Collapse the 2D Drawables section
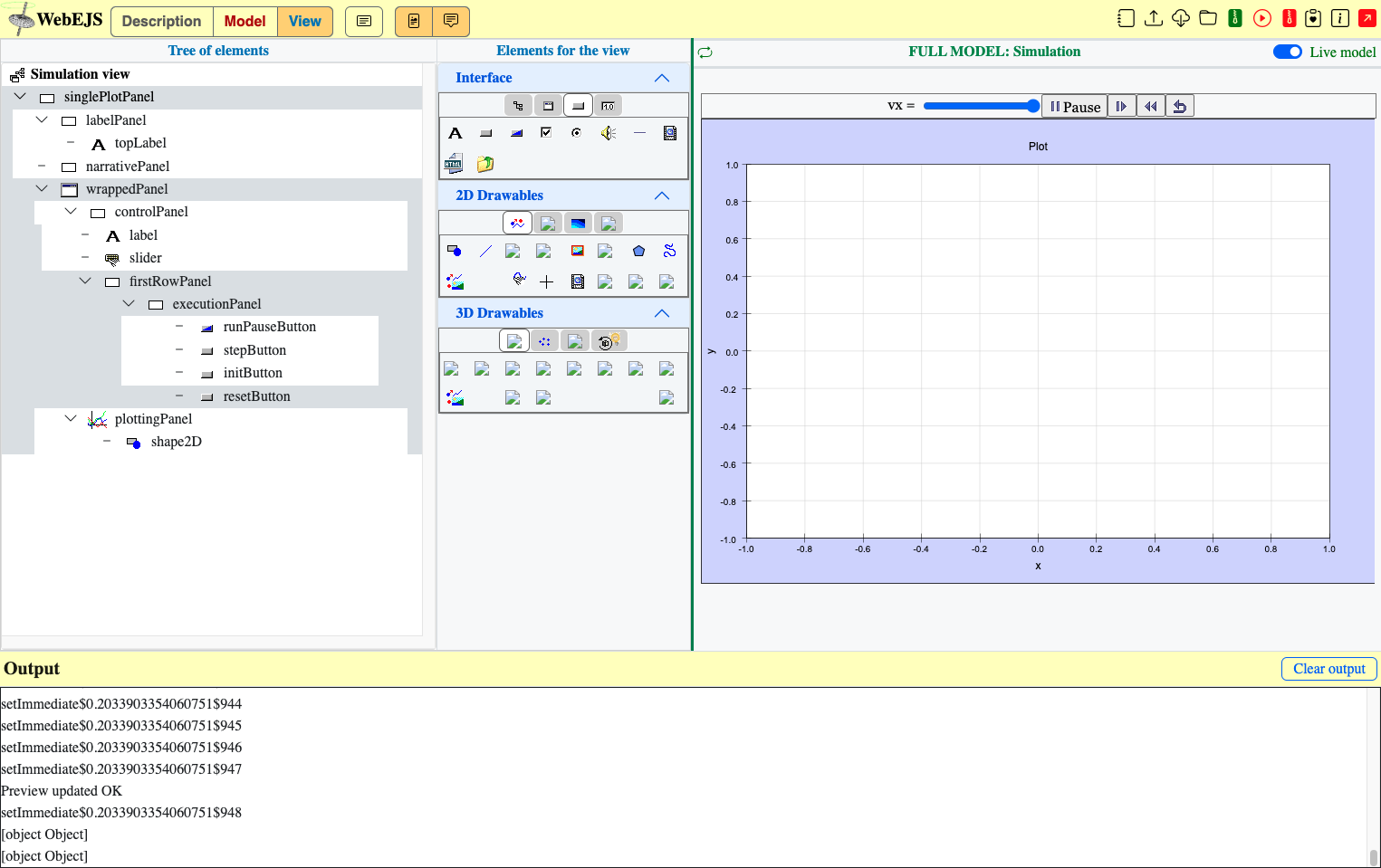The height and width of the screenshot is (868, 1381). [x=662, y=196]
